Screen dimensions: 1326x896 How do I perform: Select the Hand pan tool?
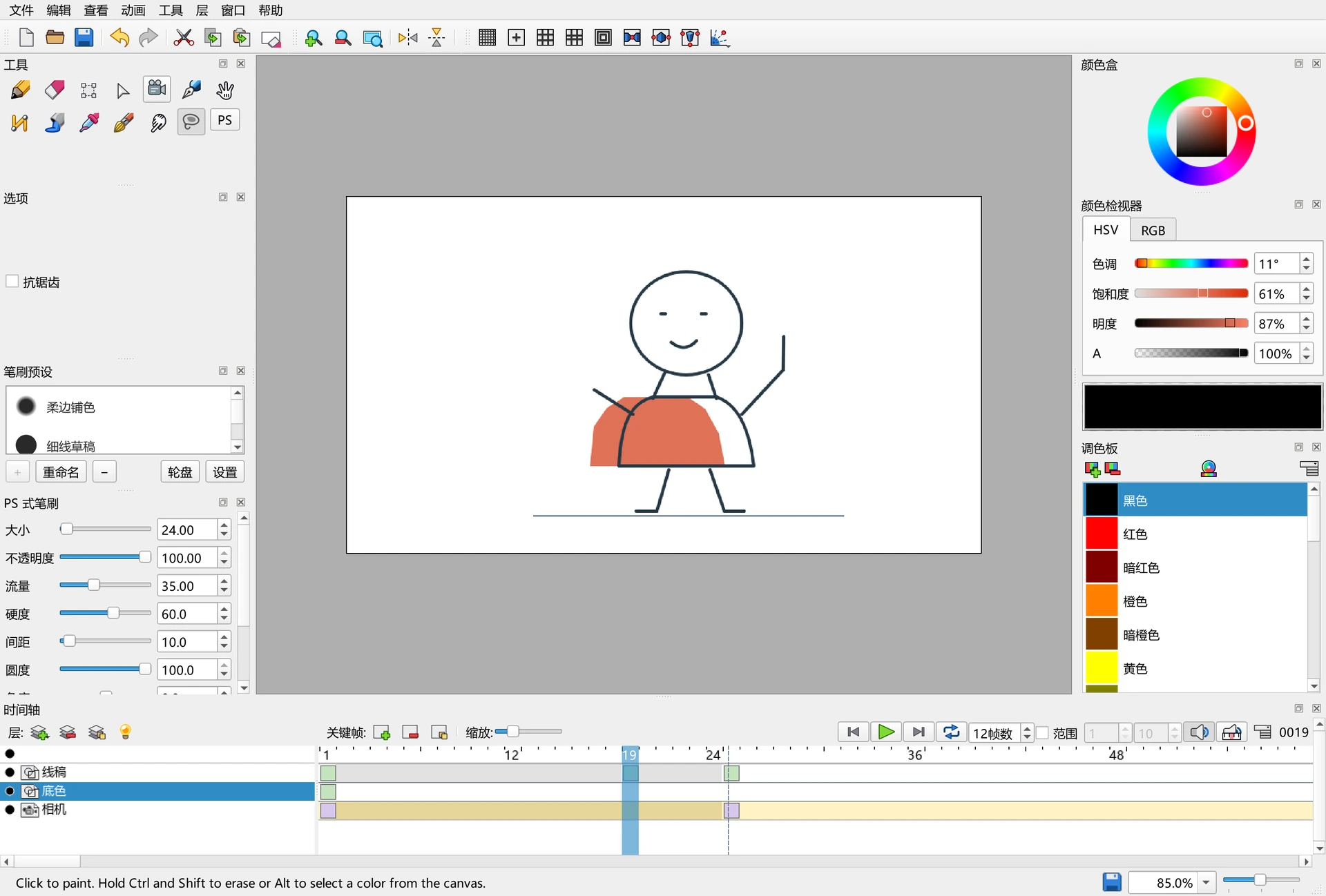tap(225, 90)
